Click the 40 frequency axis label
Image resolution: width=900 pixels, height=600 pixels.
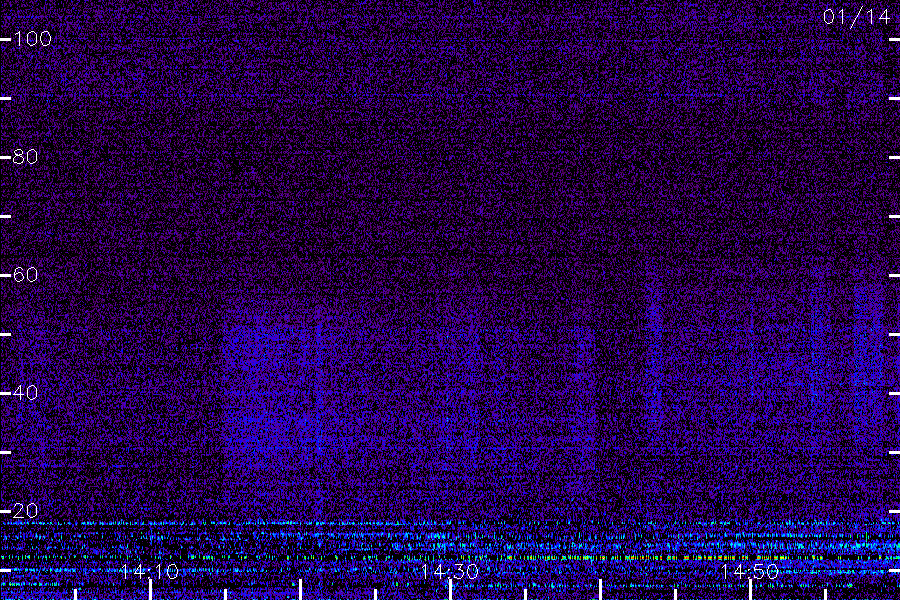coord(26,393)
